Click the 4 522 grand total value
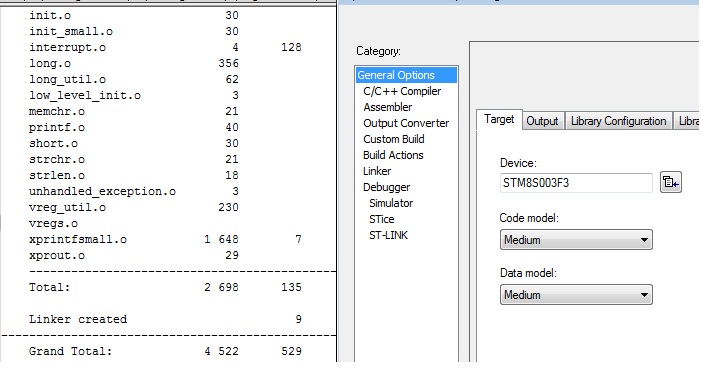This screenshot has width=701, height=384. pos(221,351)
